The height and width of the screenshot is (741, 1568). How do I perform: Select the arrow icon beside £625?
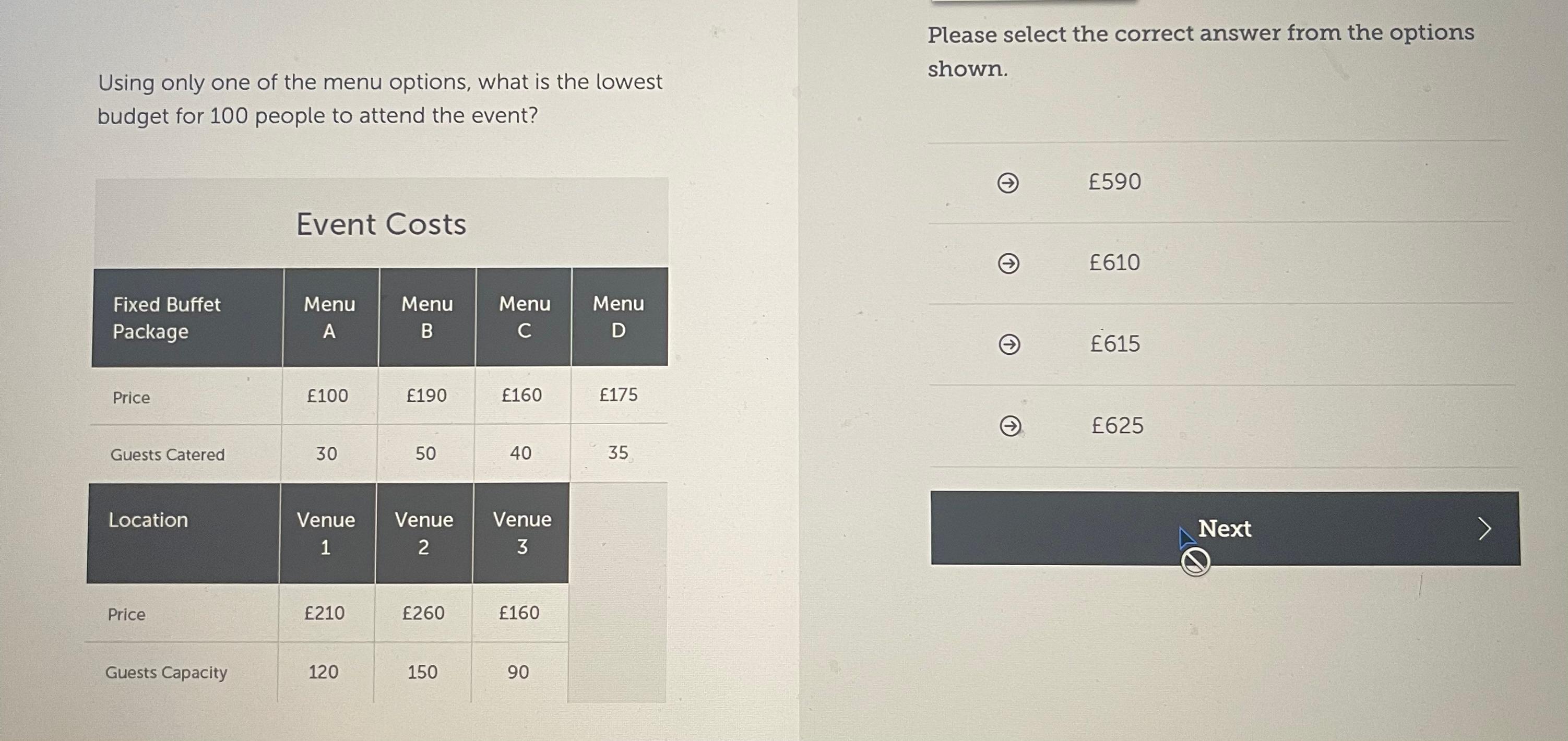coord(1011,426)
